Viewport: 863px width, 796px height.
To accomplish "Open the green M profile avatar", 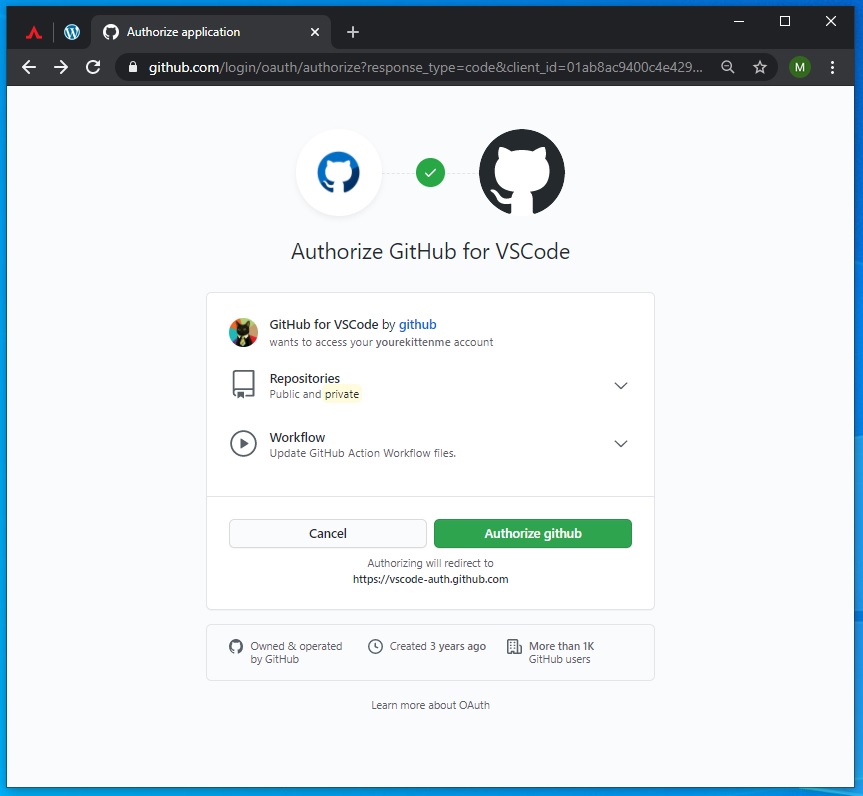I will click(x=799, y=67).
